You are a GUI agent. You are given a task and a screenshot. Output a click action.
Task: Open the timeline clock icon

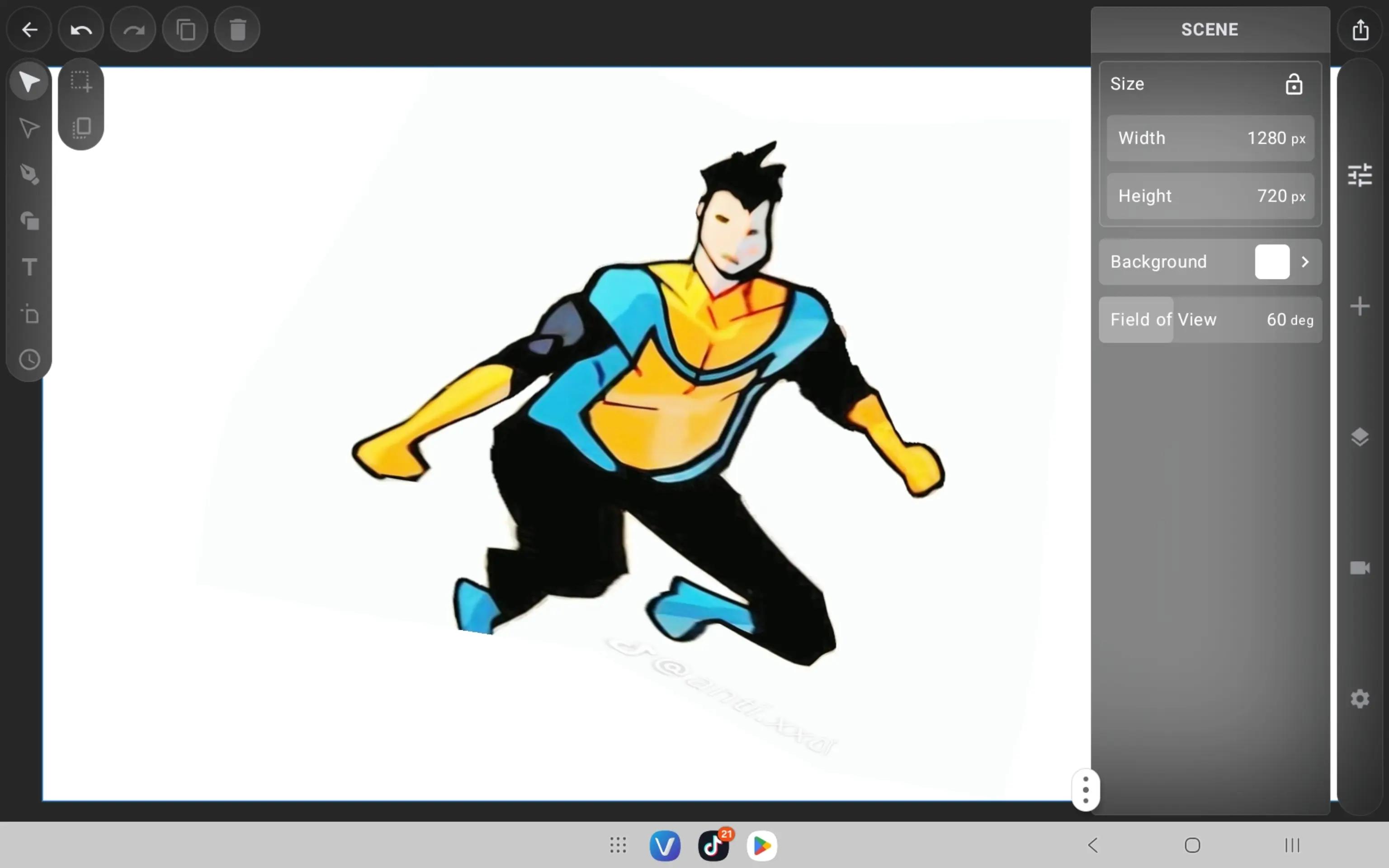[29, 360]
